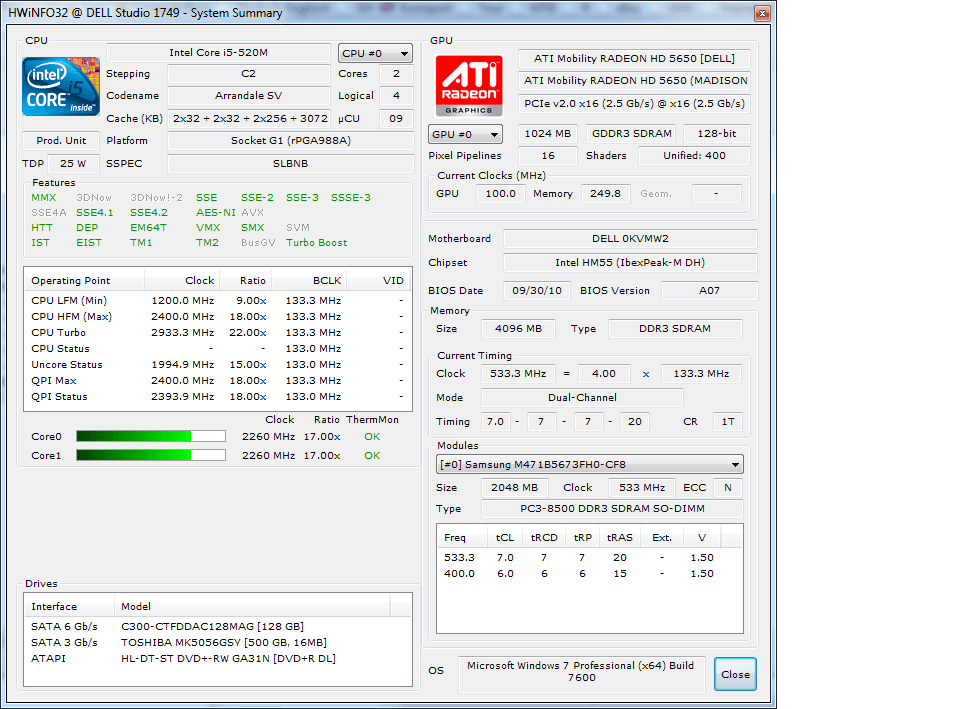Close the System Summary window via title bar X

(762, 13)
